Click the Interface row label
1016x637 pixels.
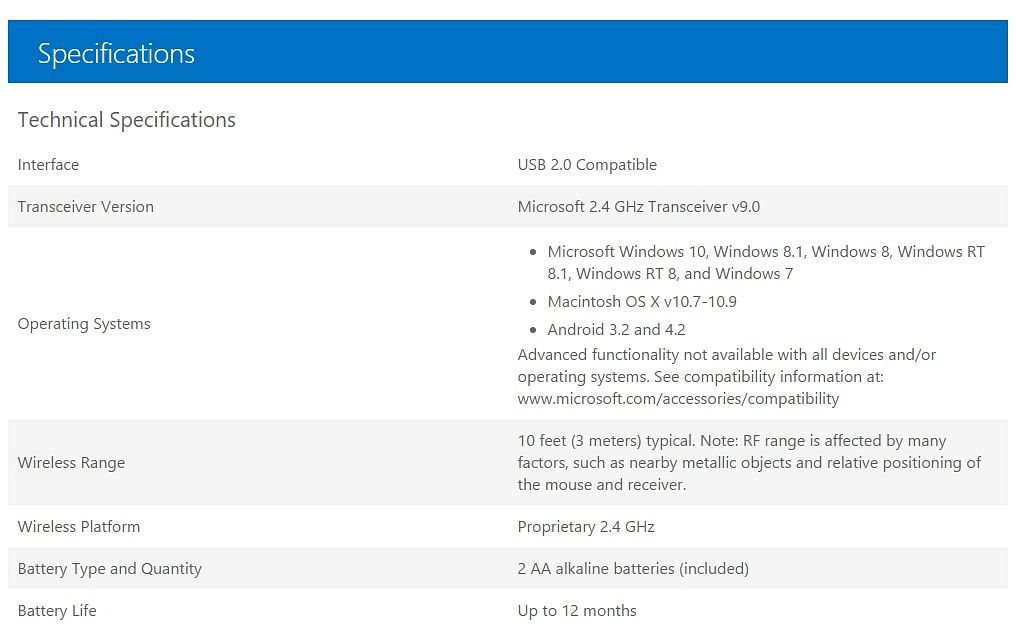(48, 165)
